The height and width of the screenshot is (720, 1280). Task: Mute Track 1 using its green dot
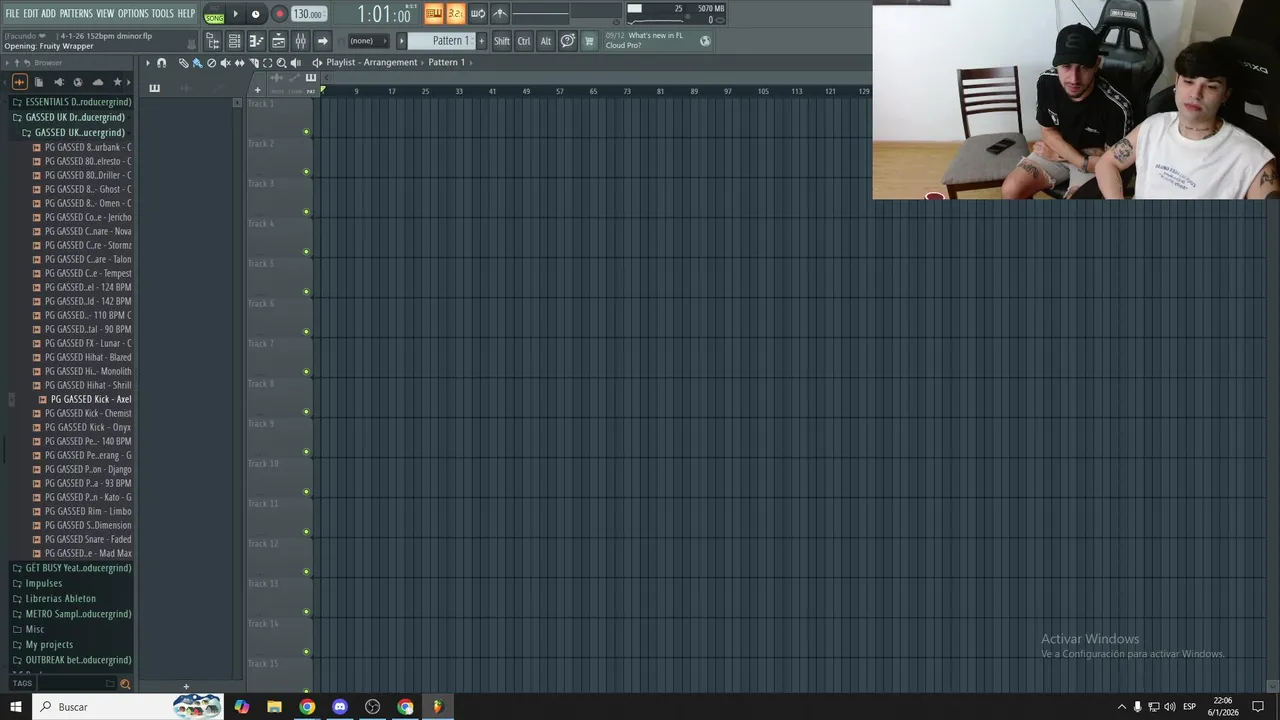(x=306, y=132)
